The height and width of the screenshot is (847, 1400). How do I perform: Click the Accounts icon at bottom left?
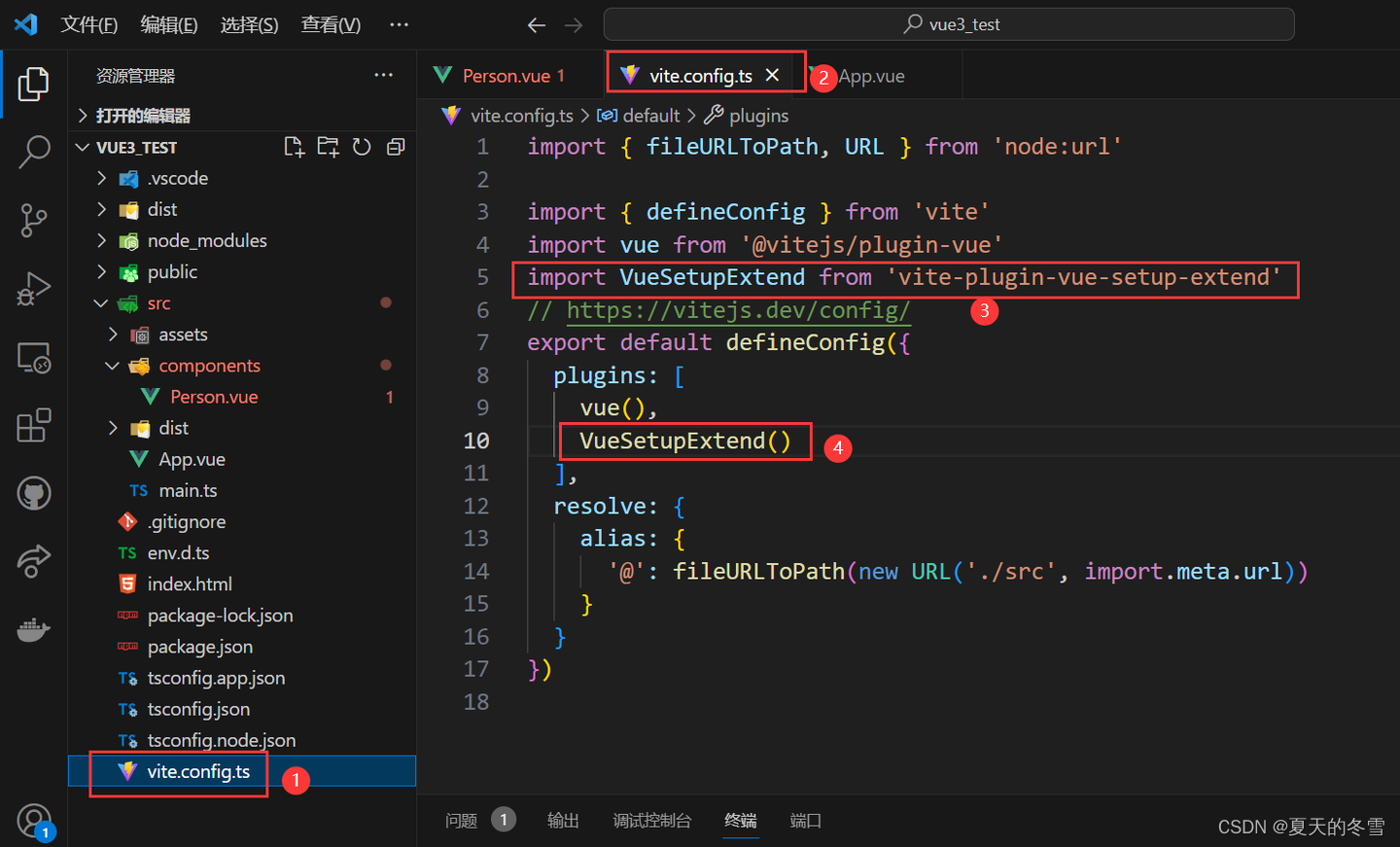[x=34, y=820]
